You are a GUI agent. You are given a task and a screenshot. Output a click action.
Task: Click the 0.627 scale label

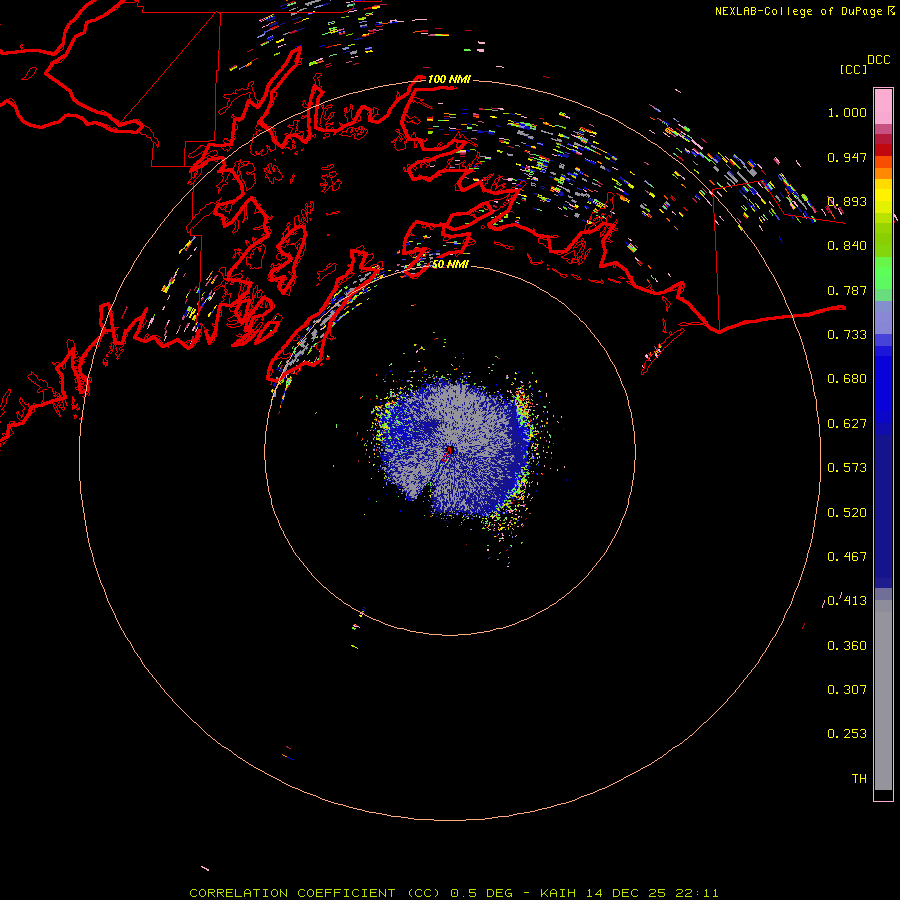click(x=847, y=424)
